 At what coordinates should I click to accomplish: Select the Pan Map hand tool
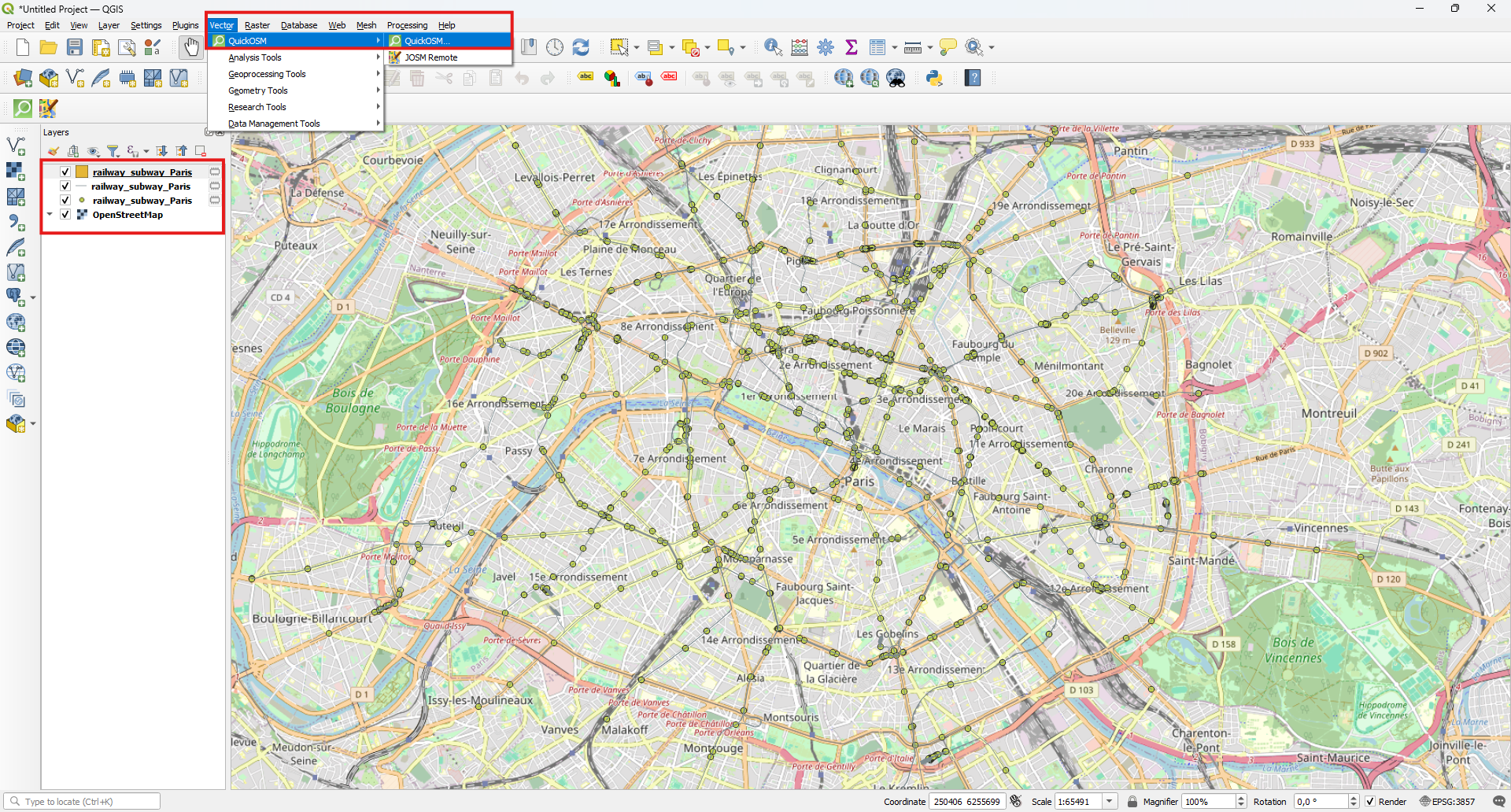click(x=190, y=47)
